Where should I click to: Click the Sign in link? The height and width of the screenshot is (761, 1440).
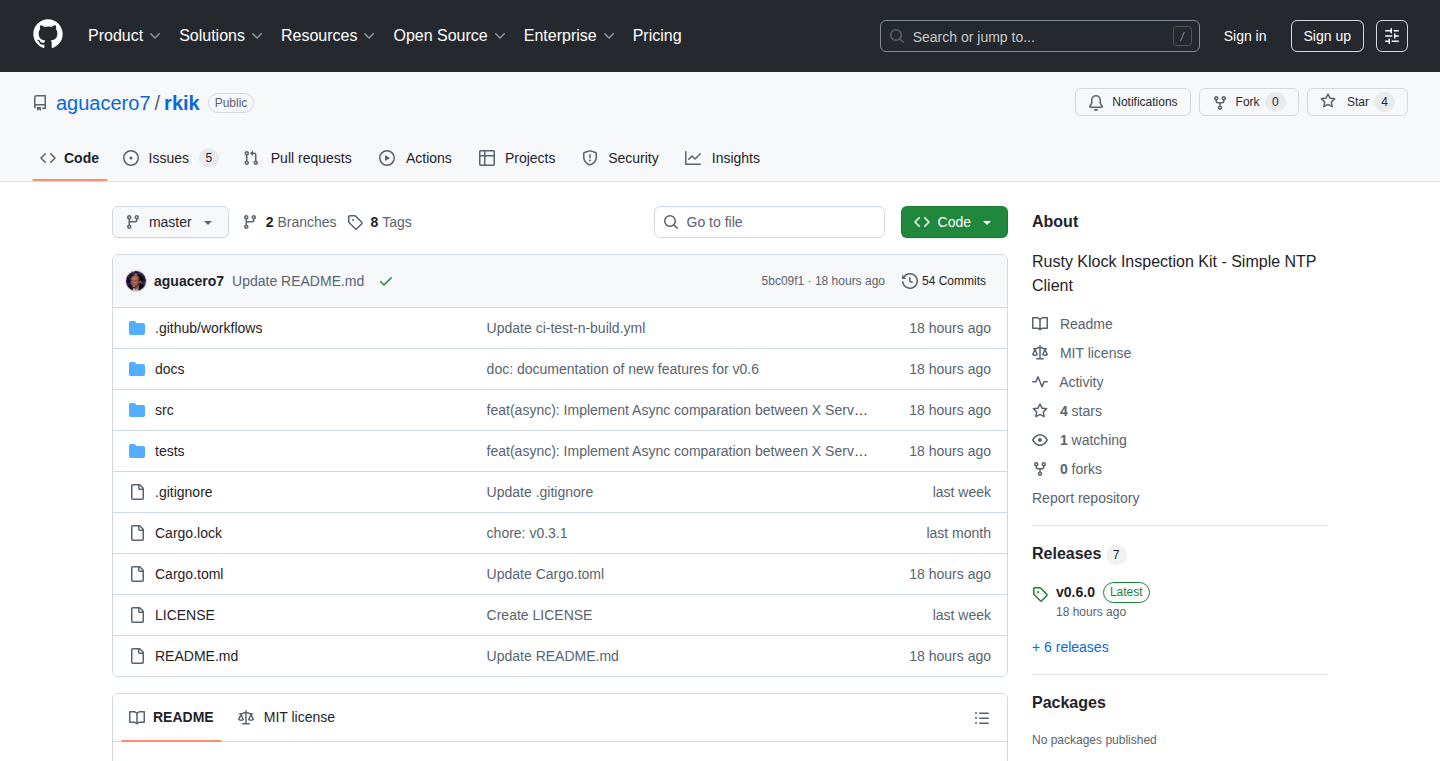pyautogui.click(x=1245, y=36)
